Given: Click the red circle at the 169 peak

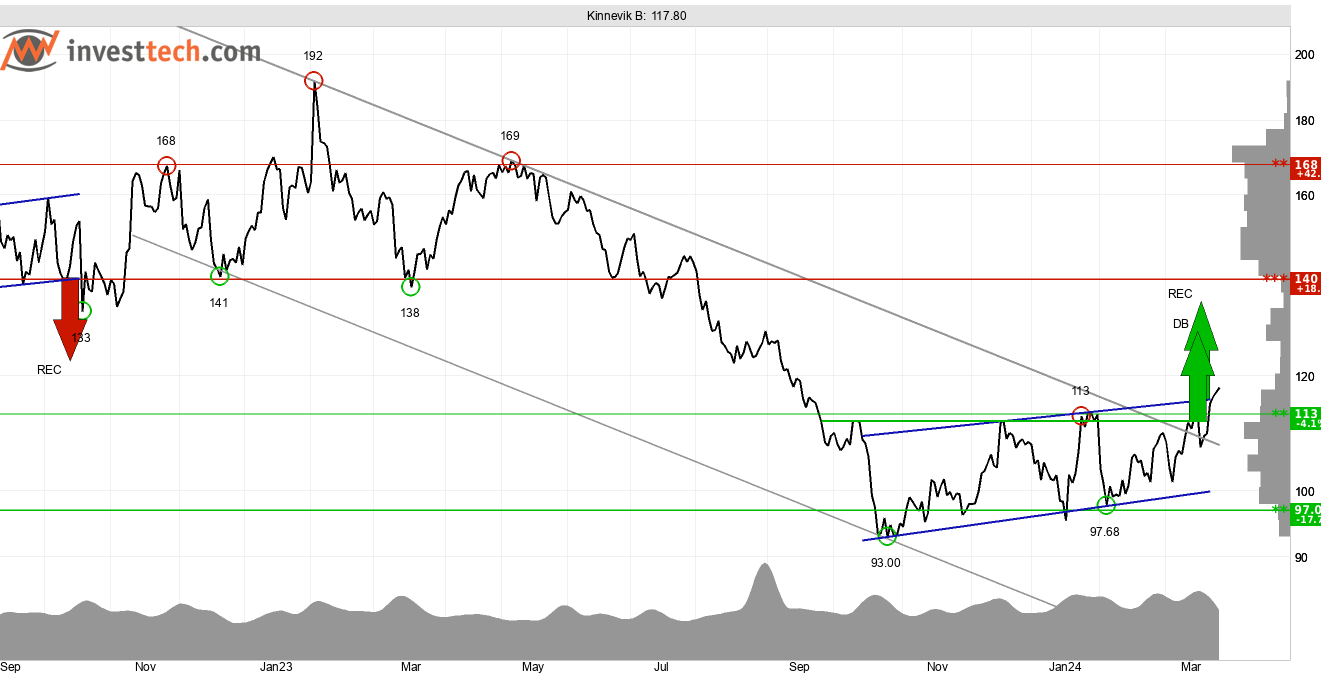Looking at the screenshot, I should click(x=511, y=160).
